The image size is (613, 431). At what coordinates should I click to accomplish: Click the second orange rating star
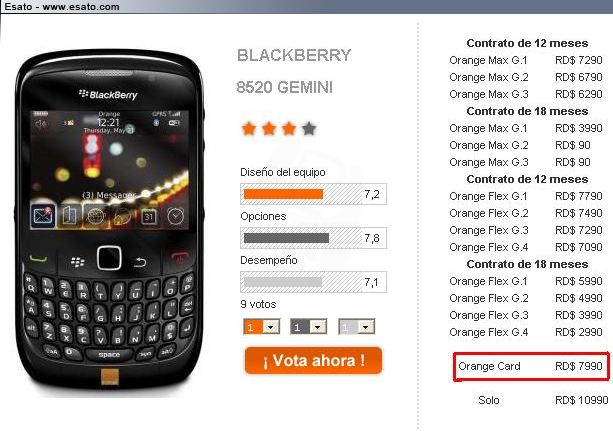point(269,128)
